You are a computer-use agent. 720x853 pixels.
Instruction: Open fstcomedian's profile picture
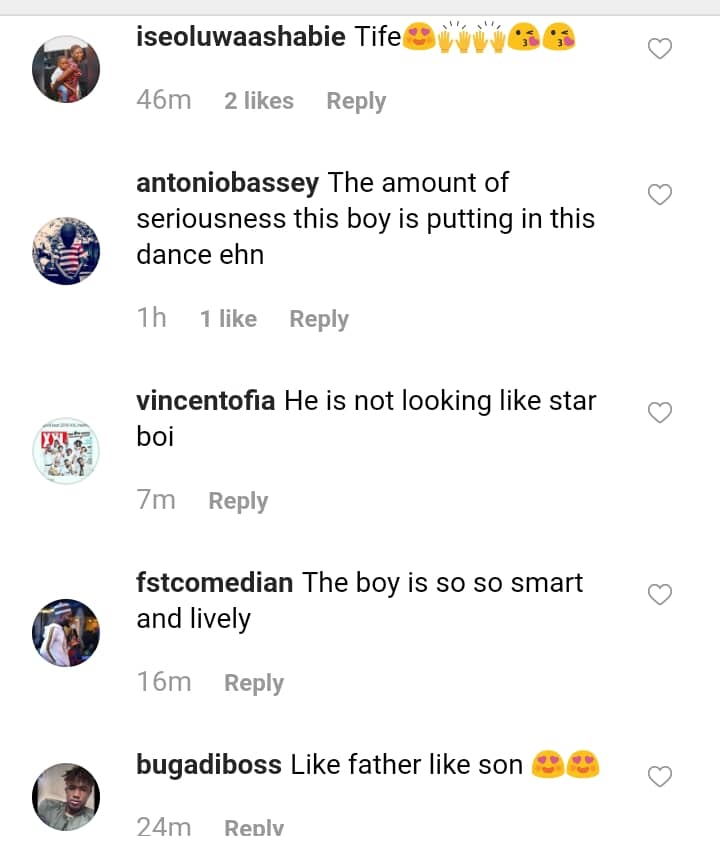66,633
